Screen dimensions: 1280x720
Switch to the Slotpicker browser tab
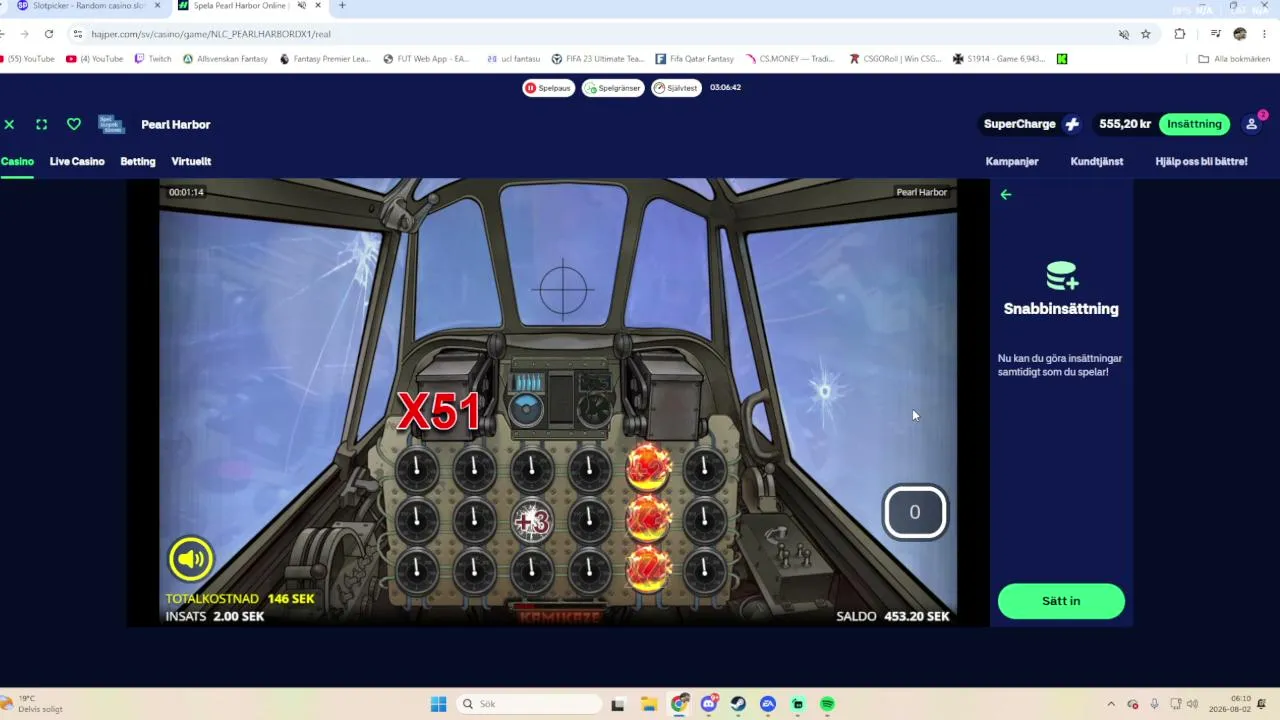coord(86,6)
